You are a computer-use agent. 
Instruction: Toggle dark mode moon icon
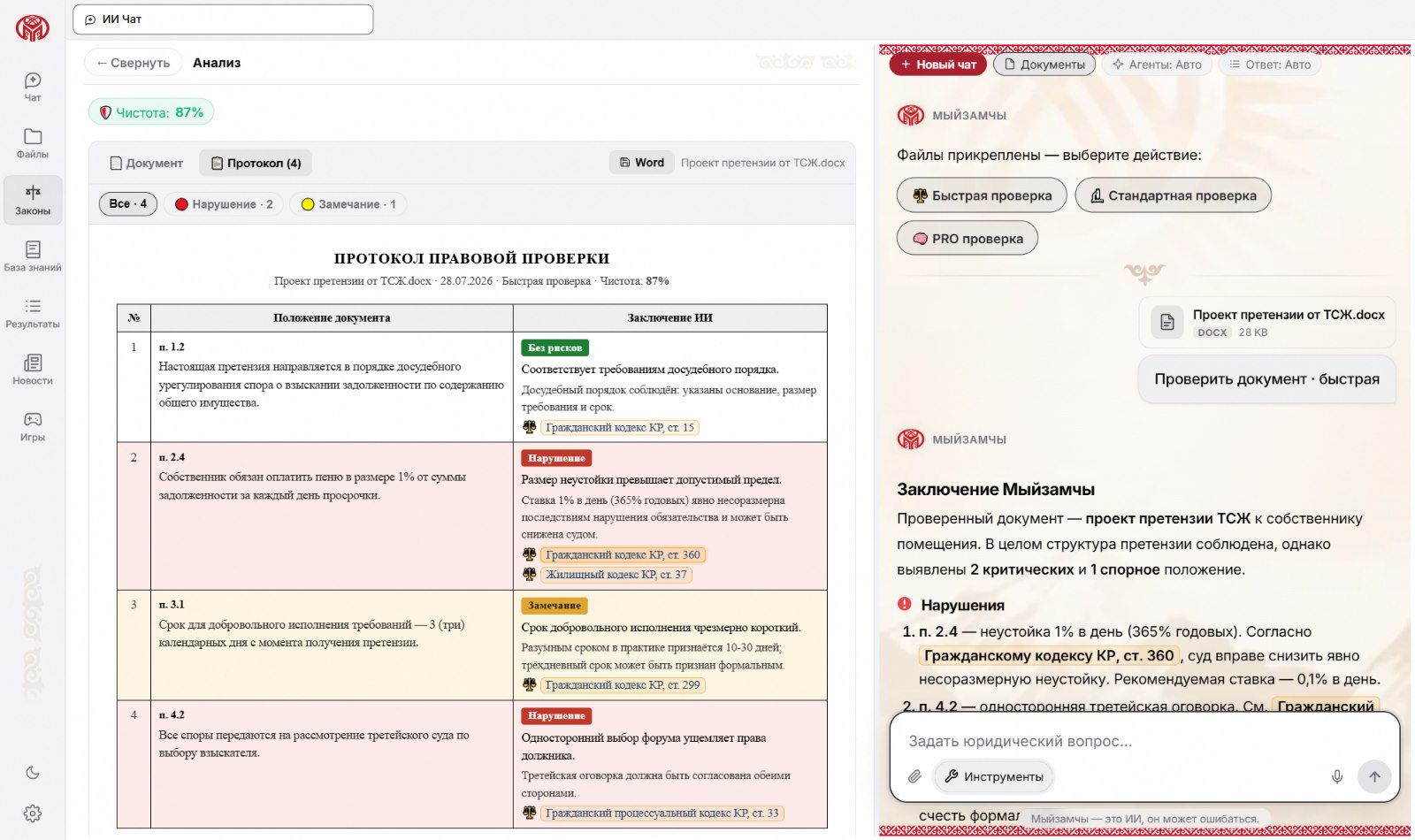[33, 773]
